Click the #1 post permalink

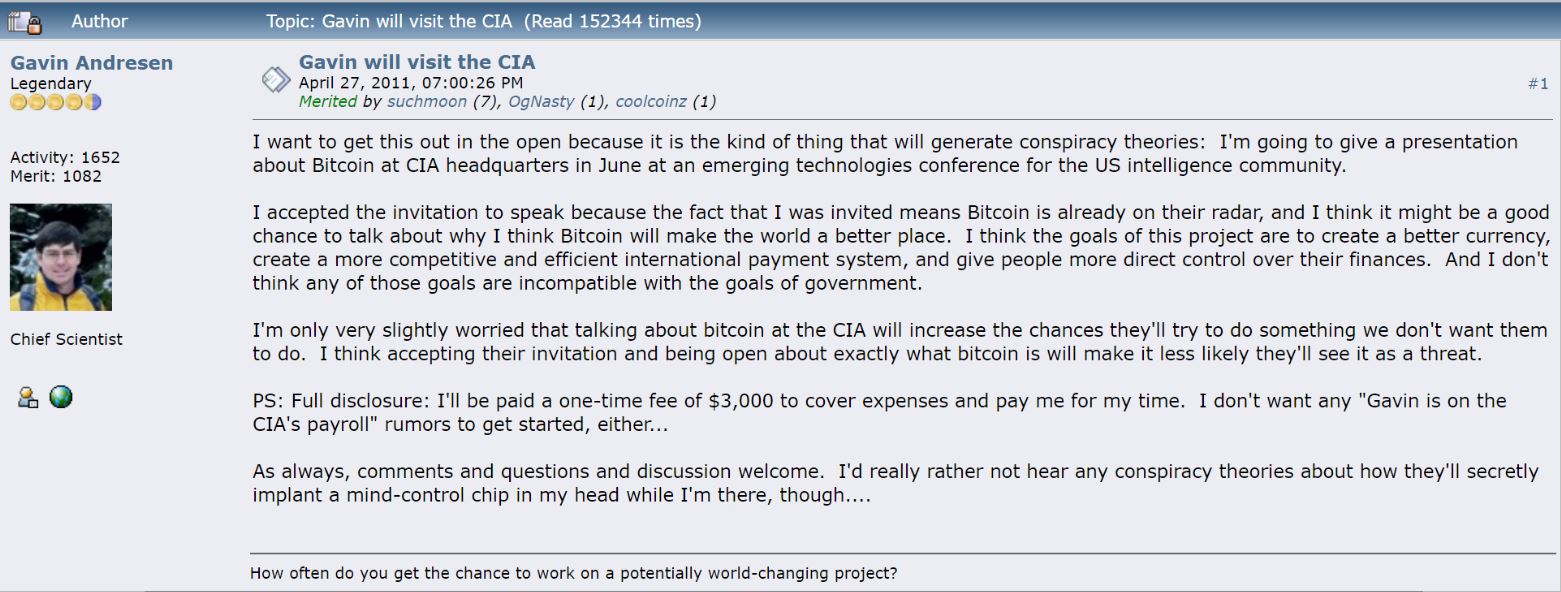pyautogui.click(x=1537, y=84)
